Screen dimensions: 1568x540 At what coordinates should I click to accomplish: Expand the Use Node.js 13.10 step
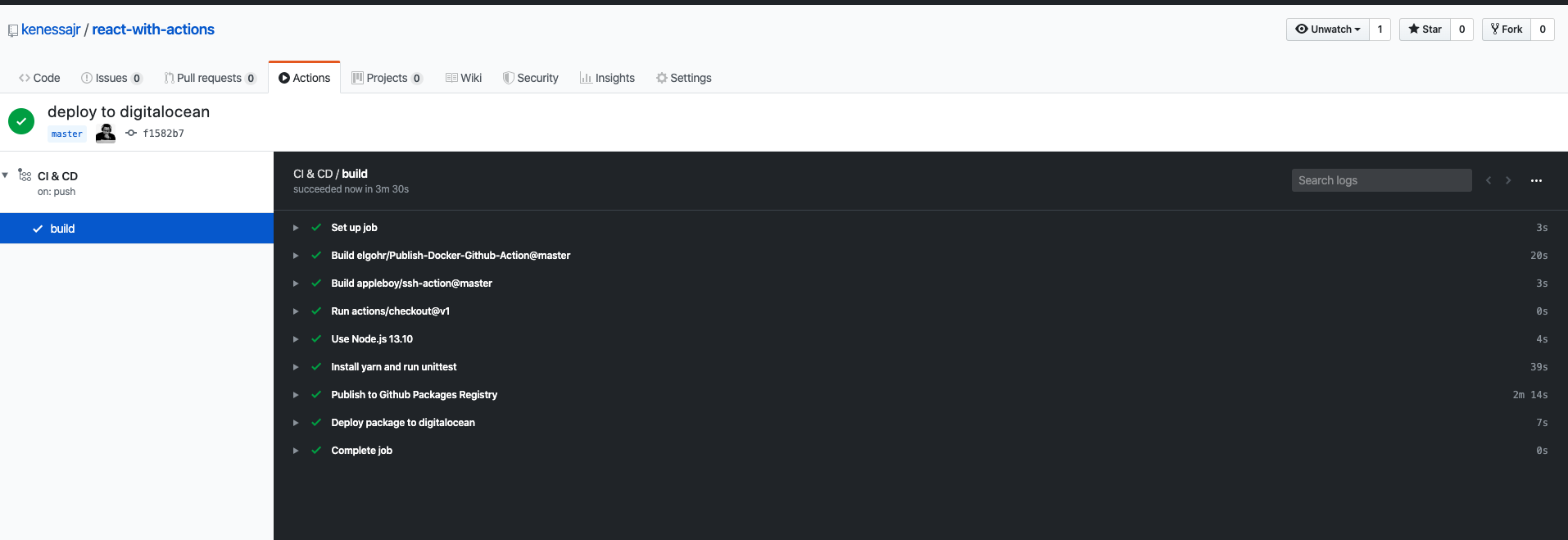[296, 339]
